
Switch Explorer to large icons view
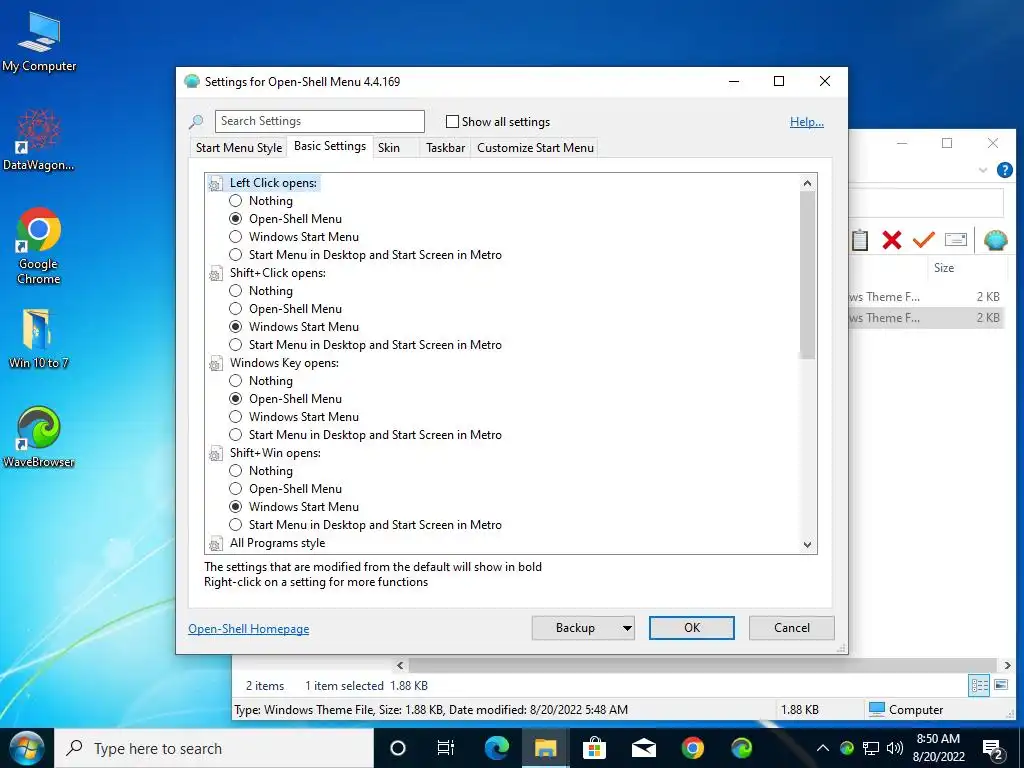click(x=1000, y=685)
